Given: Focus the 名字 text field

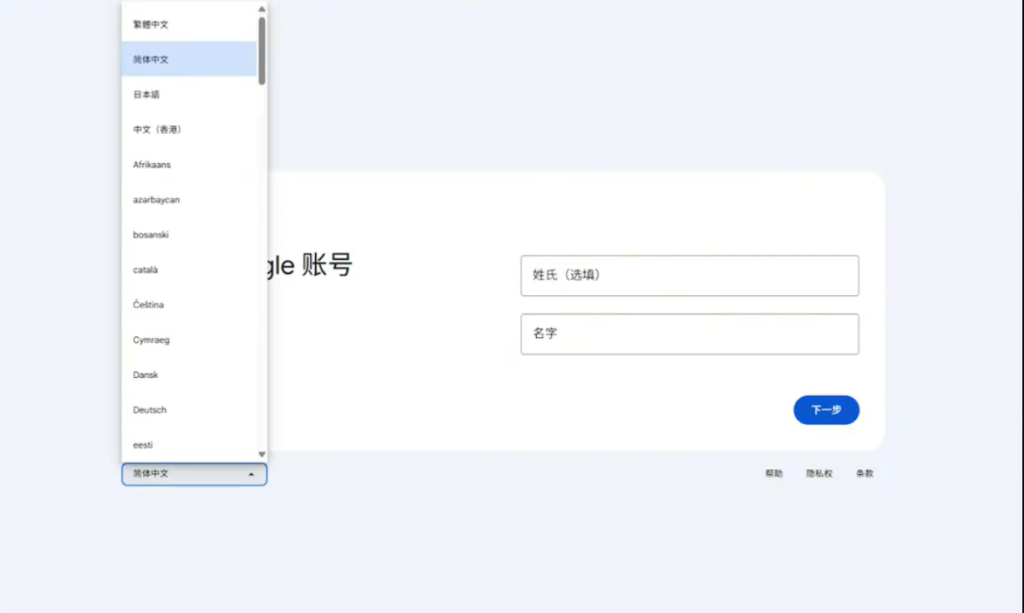Looking at the screenshot, I should (x=689, y=334).
